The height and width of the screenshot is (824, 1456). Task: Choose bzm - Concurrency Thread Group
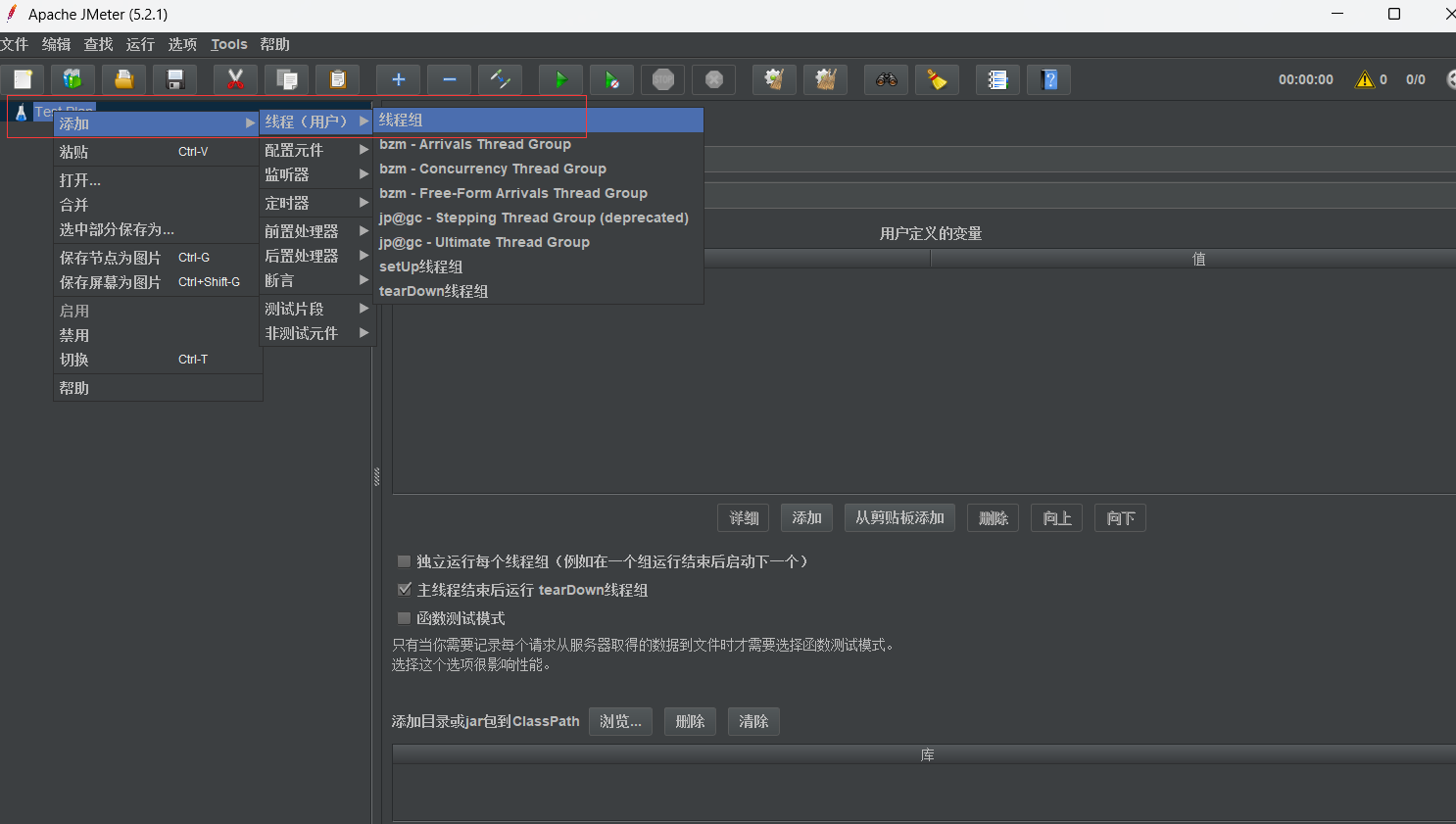coord(539,169)
